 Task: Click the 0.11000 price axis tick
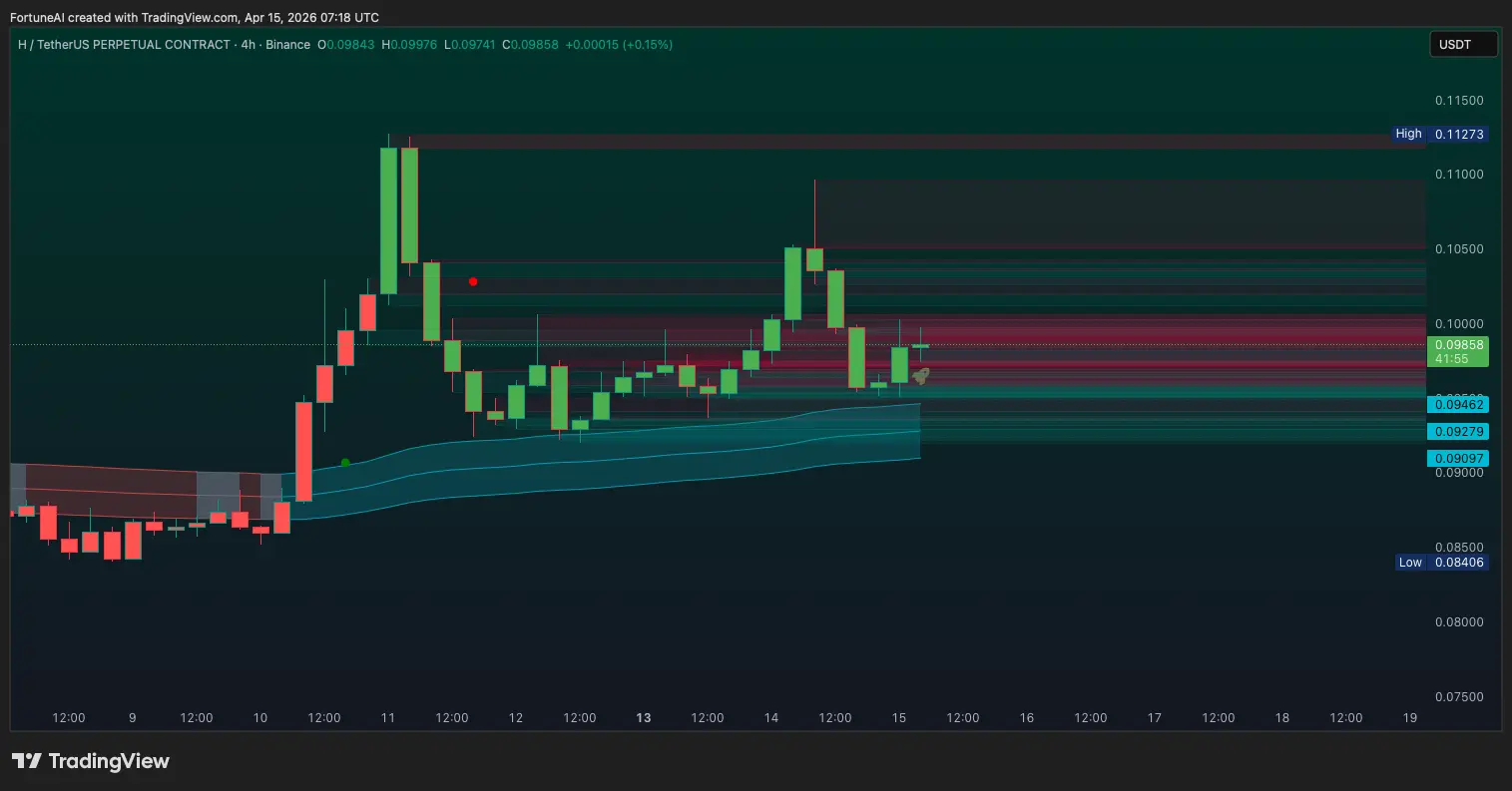(x=1459, y=175)
